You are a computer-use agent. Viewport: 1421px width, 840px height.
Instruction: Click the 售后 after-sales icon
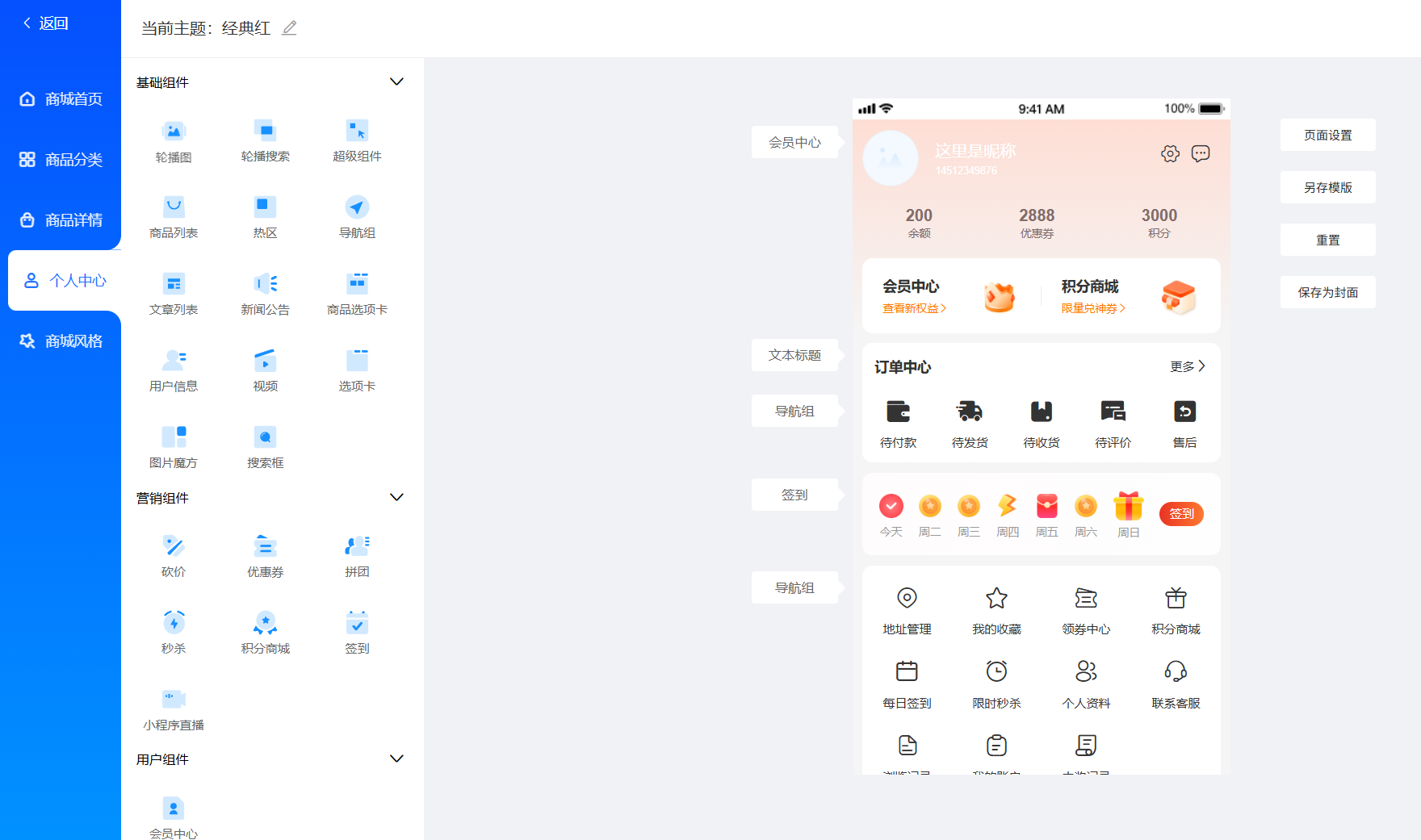pos(1184,412)
